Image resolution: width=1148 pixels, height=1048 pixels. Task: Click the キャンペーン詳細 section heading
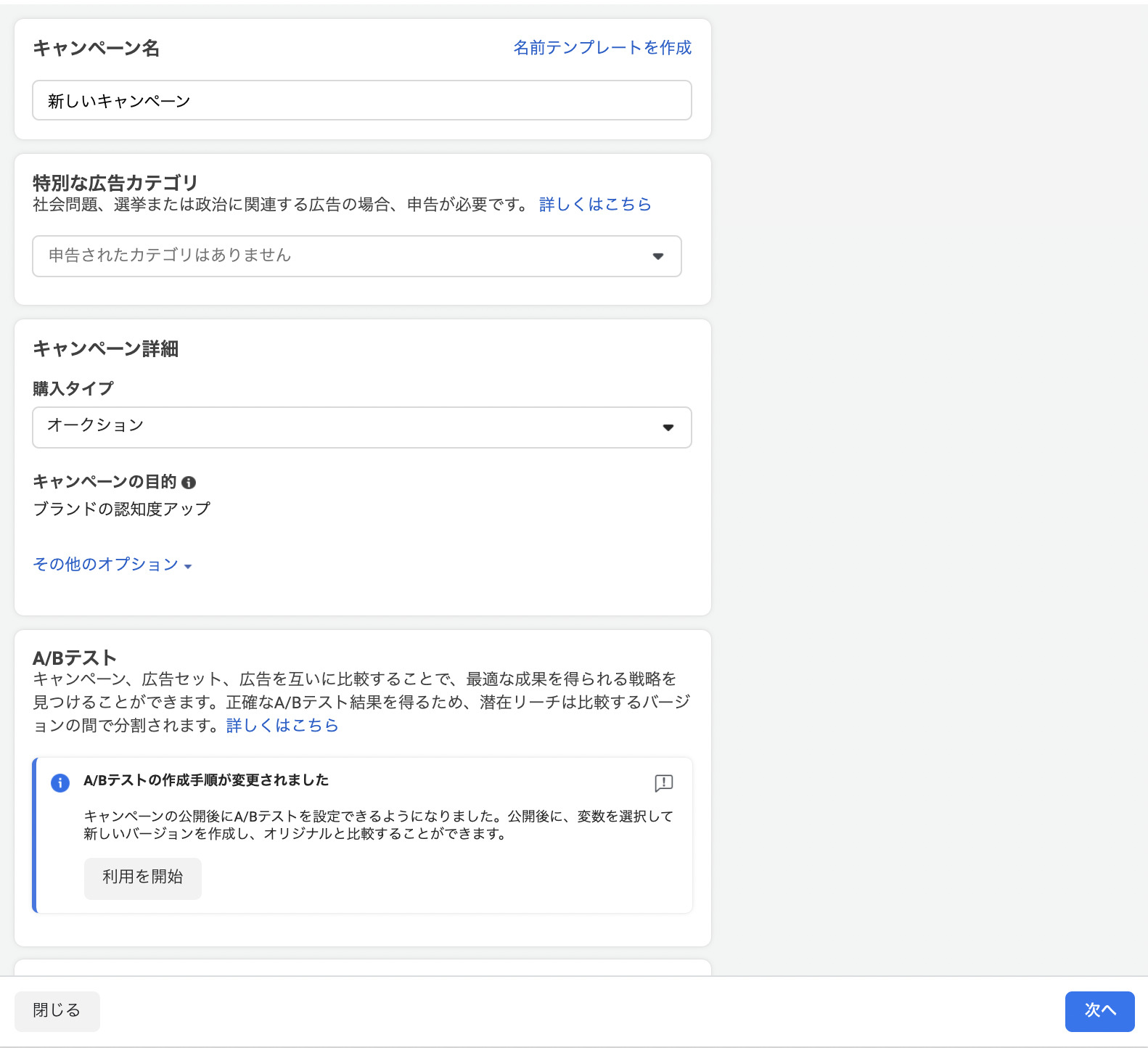(x=106, y=349)
